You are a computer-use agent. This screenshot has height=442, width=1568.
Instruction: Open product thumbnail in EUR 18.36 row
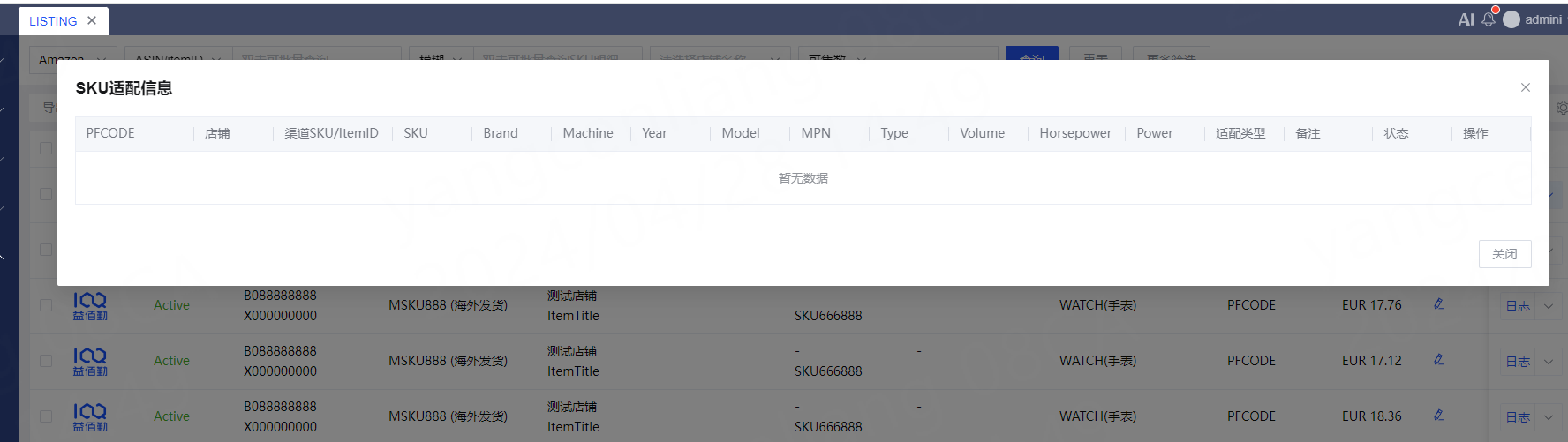[90, 417]
